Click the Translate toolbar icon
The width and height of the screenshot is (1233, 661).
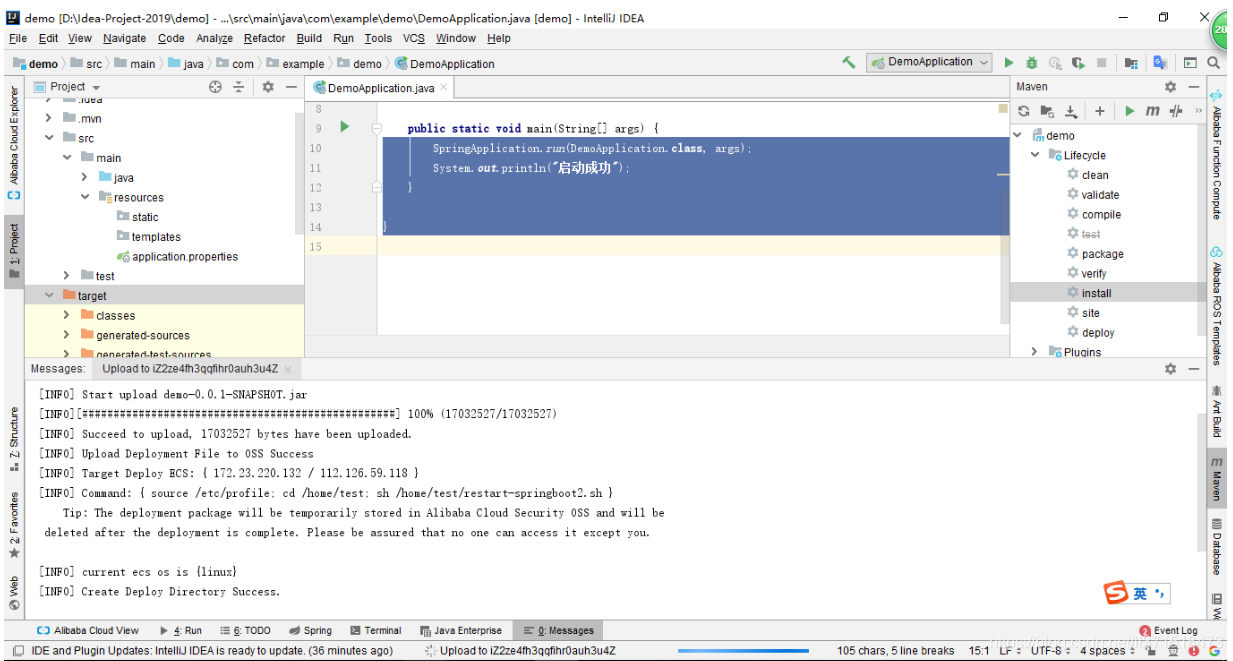1160,62
